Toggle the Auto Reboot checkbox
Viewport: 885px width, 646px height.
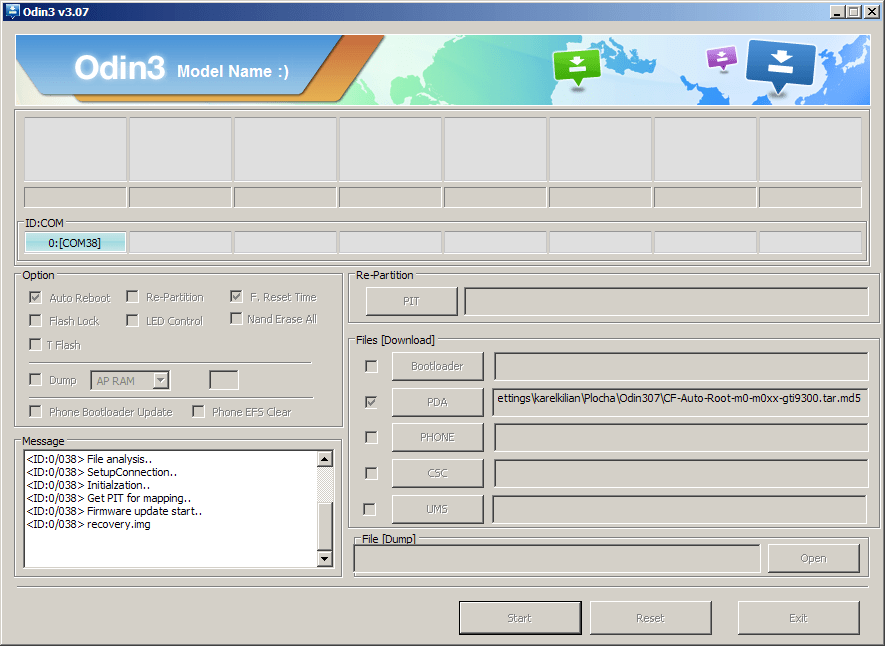(x=35, y=297)
